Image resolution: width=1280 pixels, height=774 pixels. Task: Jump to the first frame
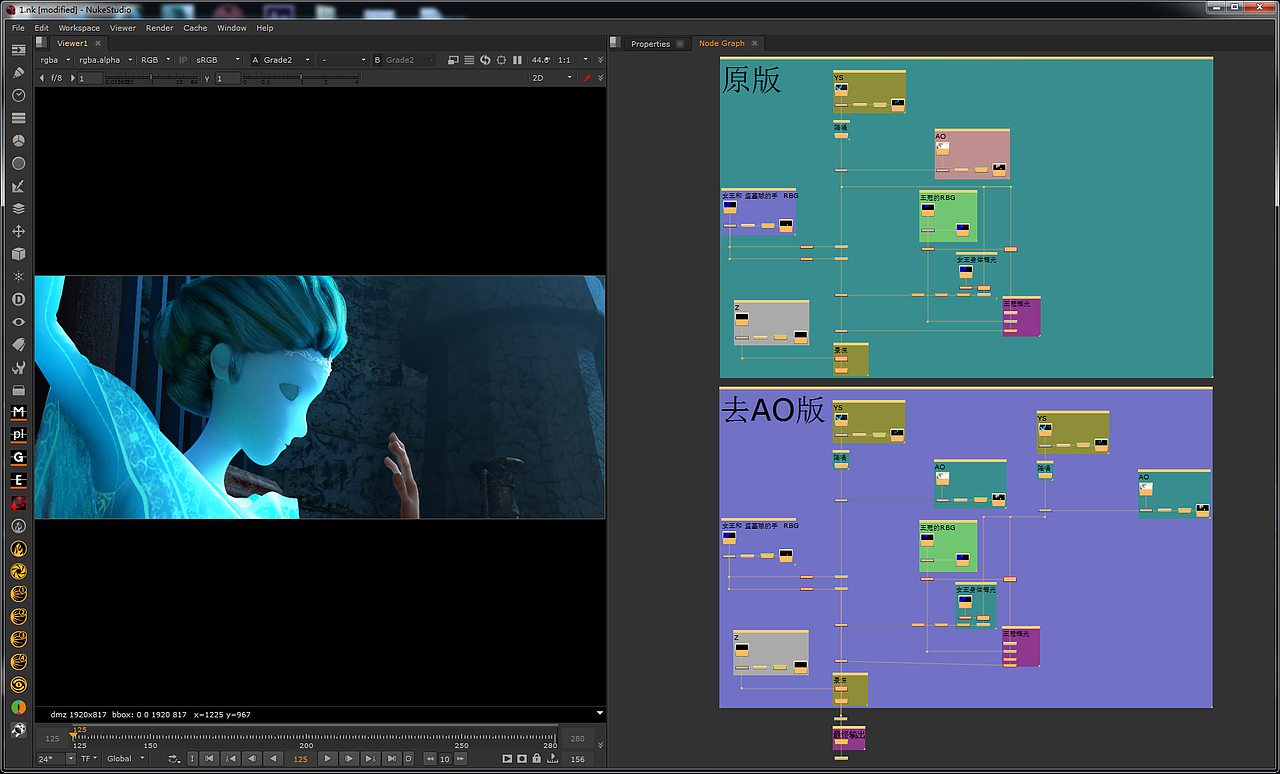[x=209, y=758]
